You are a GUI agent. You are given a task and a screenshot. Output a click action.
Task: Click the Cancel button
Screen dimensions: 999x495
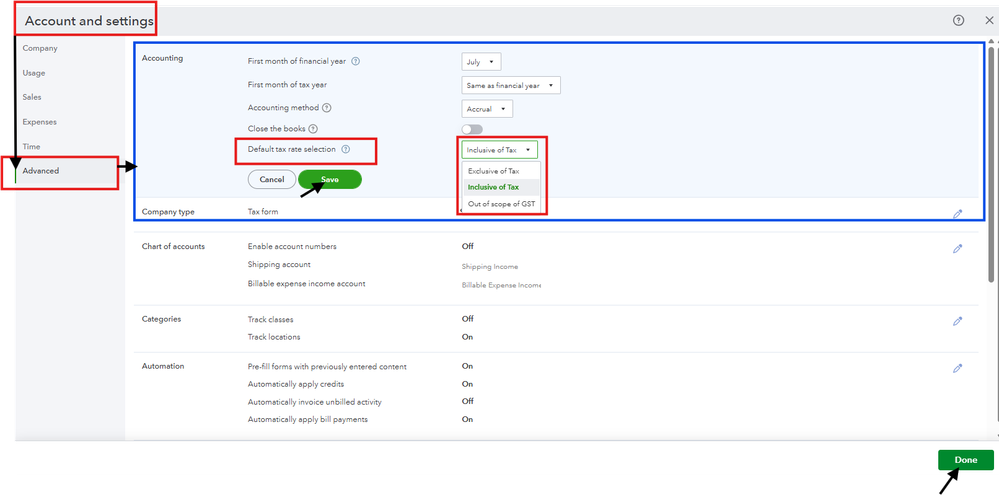click(x=271, y=180)
